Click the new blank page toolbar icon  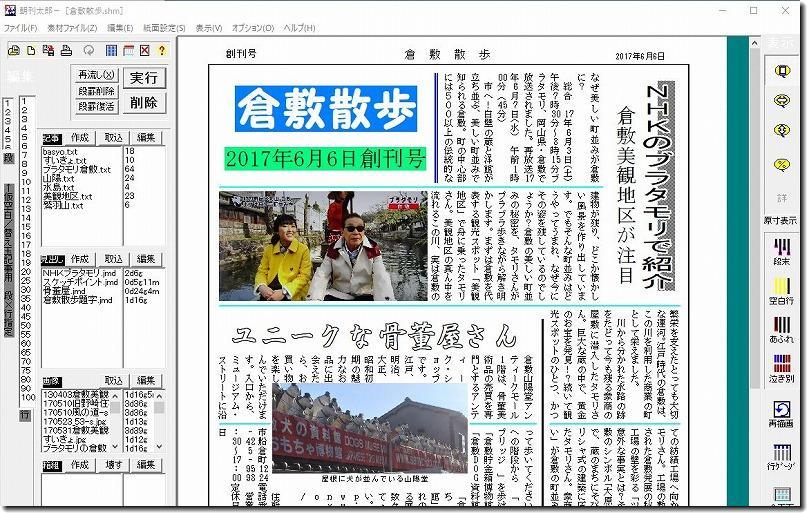31,50
